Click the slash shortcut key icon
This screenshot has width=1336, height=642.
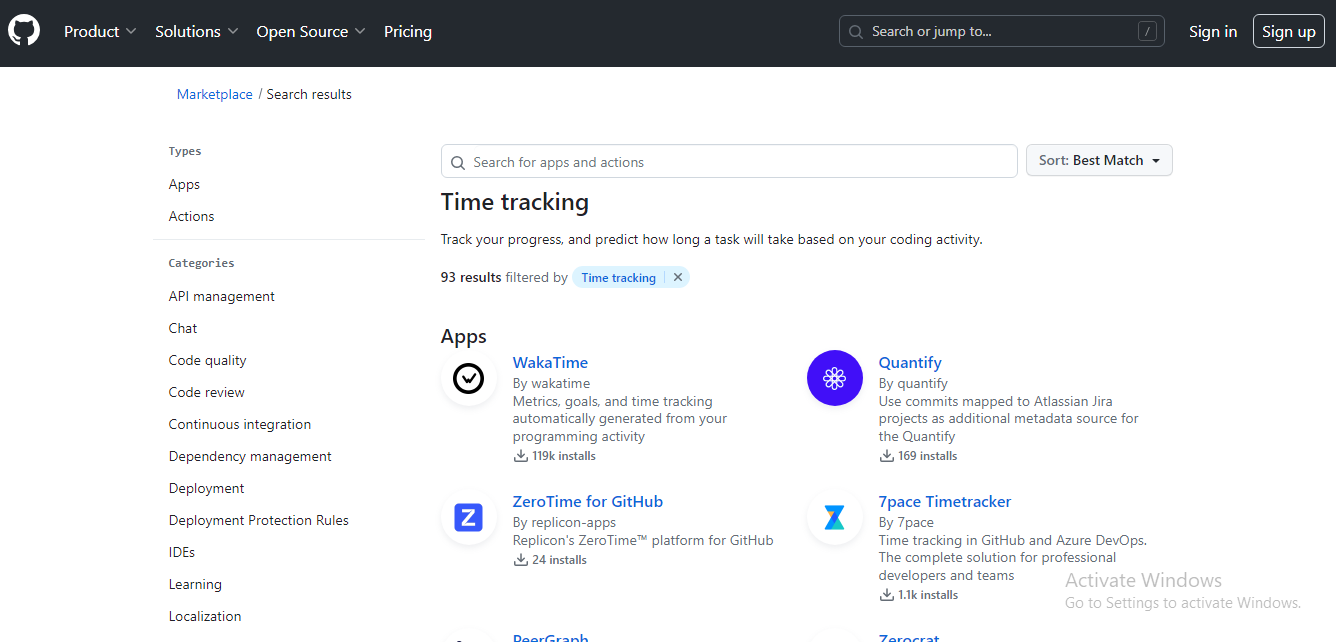click(x=1147, y=31)
